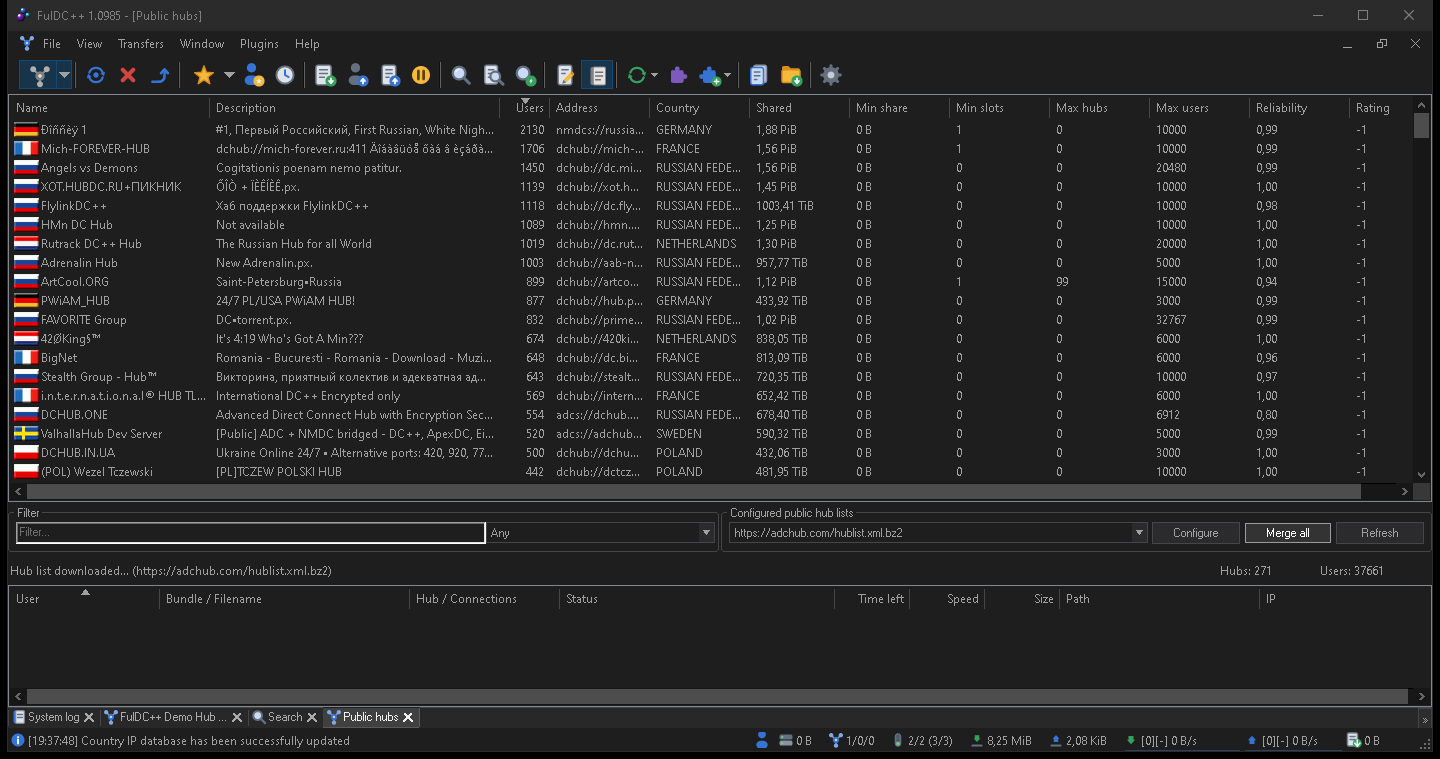
Task: Click the blue open file list icon
Action: click(758, 75)
